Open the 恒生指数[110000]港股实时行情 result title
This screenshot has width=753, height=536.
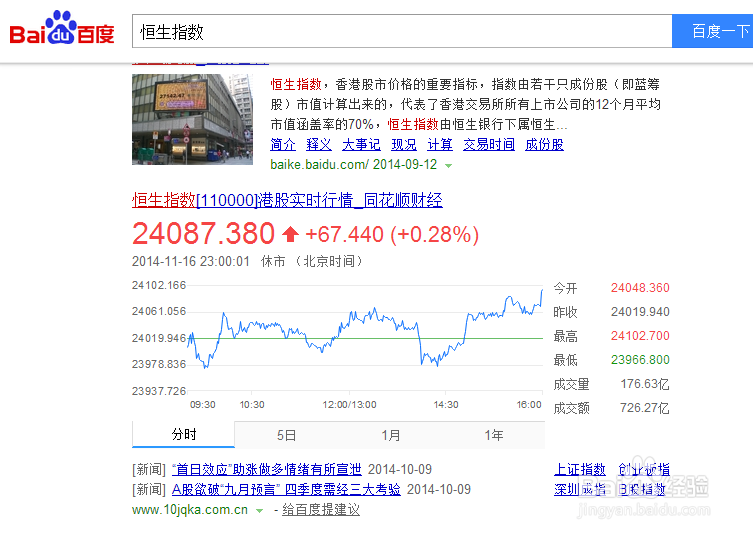pos(287,200)
